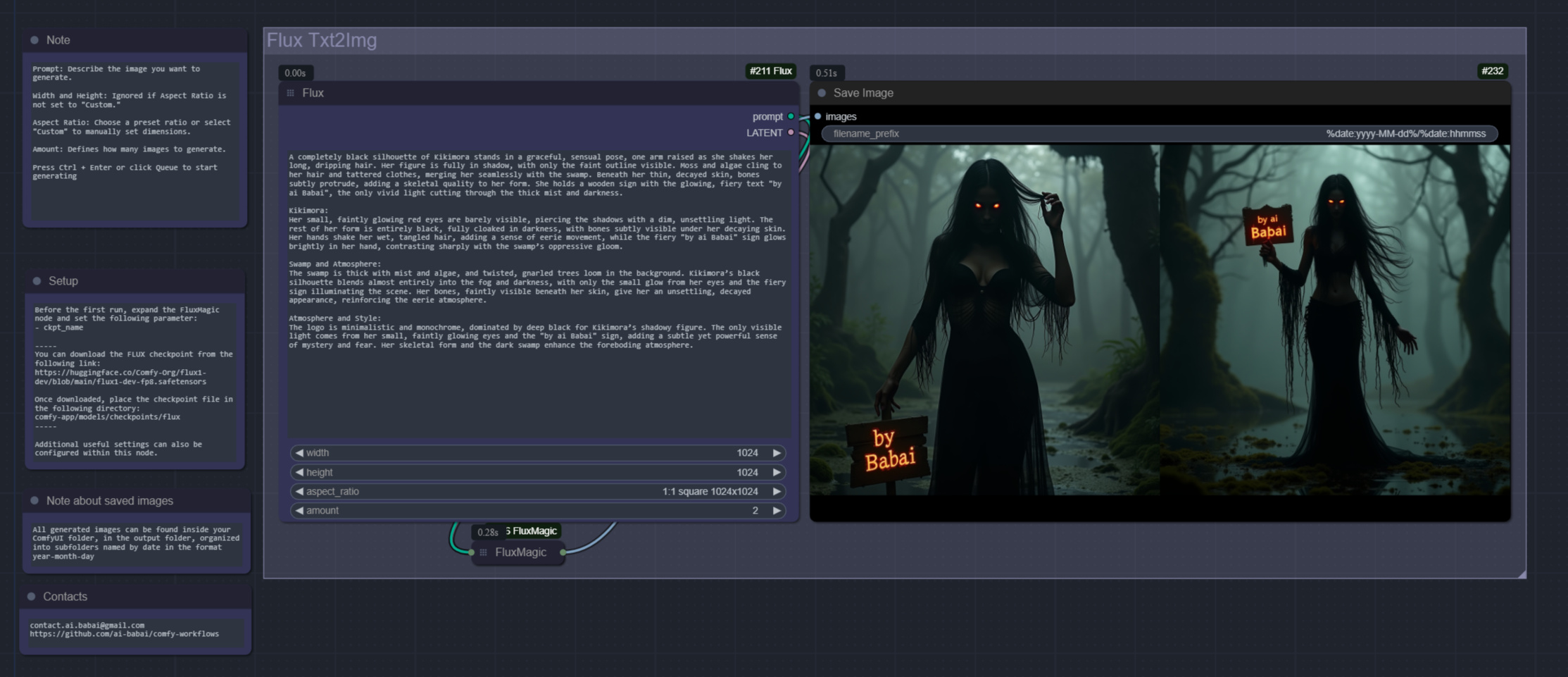Click the images output dot on Save Image
Viewport: 1568px width, 677px height.
click(x=817, y=116)
